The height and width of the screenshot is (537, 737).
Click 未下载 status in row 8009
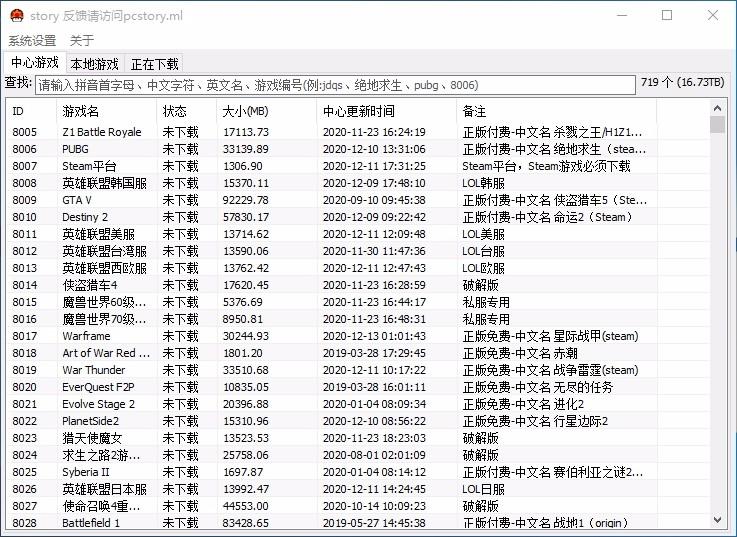pos(180,200)
